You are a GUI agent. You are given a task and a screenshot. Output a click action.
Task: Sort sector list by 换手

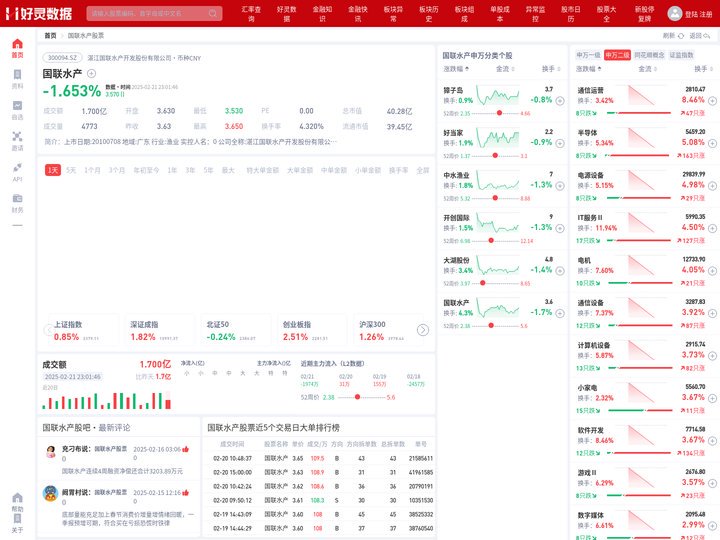(x=703, y=69)
